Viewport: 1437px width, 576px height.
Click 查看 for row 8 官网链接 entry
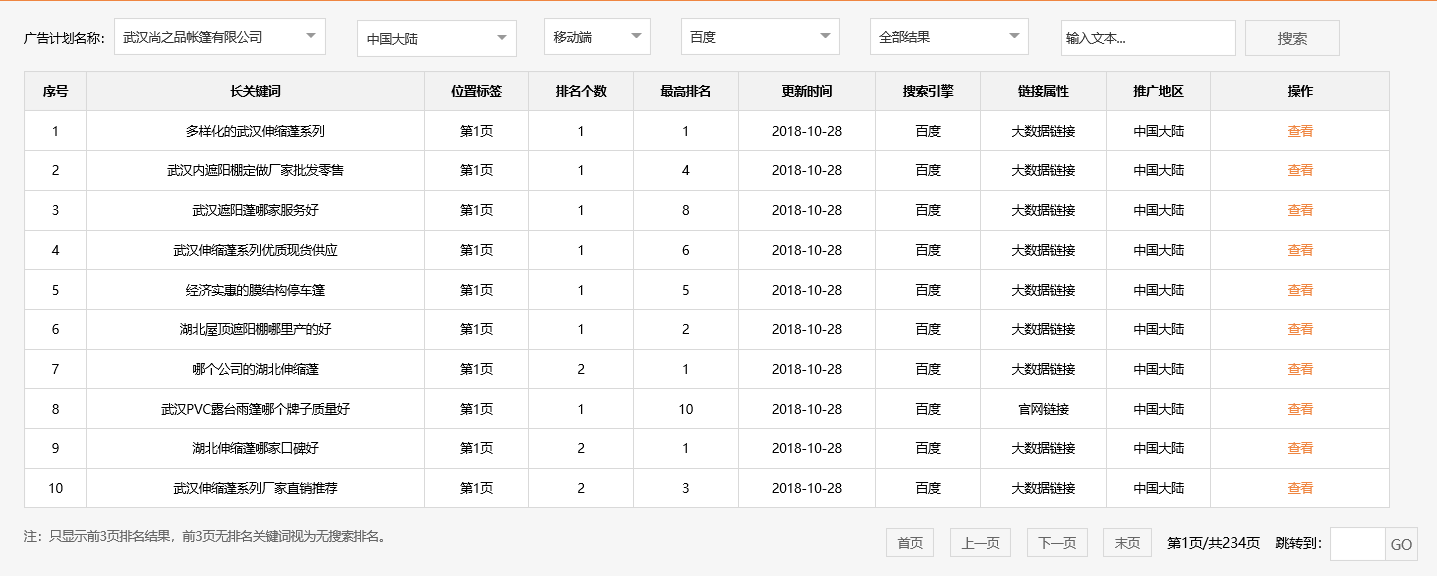pyautogui.click(x=1299, y=409)
